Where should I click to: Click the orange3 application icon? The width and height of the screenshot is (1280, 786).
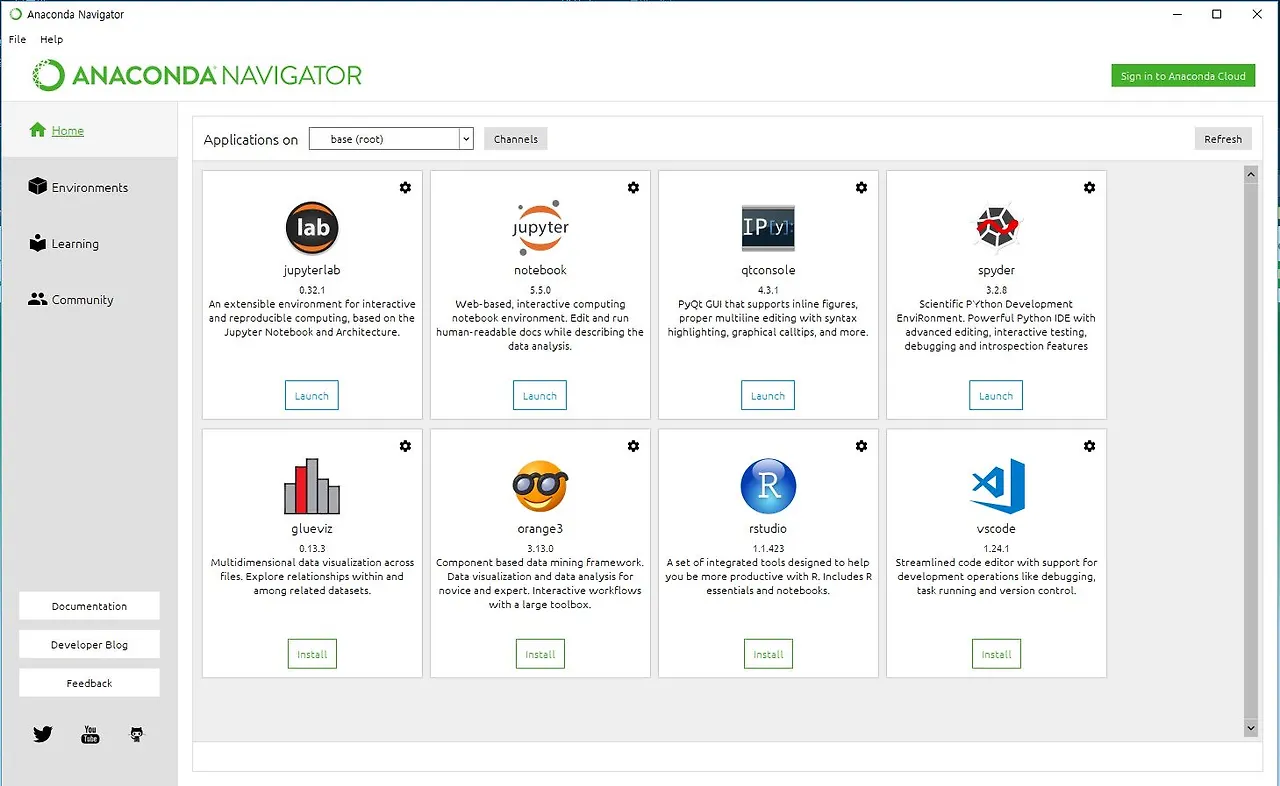pos(540,487)
